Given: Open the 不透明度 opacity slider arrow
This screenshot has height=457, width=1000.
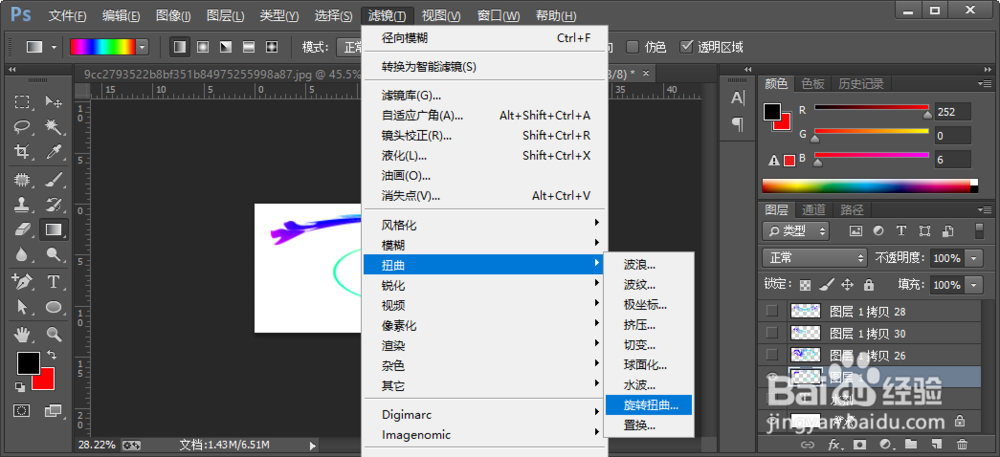Looking at the screenshot, I should pyautogui.click(x=974, y=258).
